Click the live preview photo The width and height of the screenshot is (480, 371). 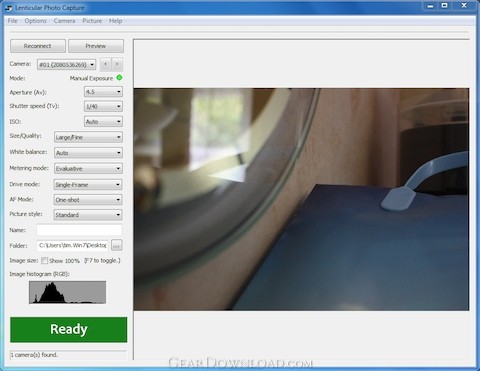point(301,199)
